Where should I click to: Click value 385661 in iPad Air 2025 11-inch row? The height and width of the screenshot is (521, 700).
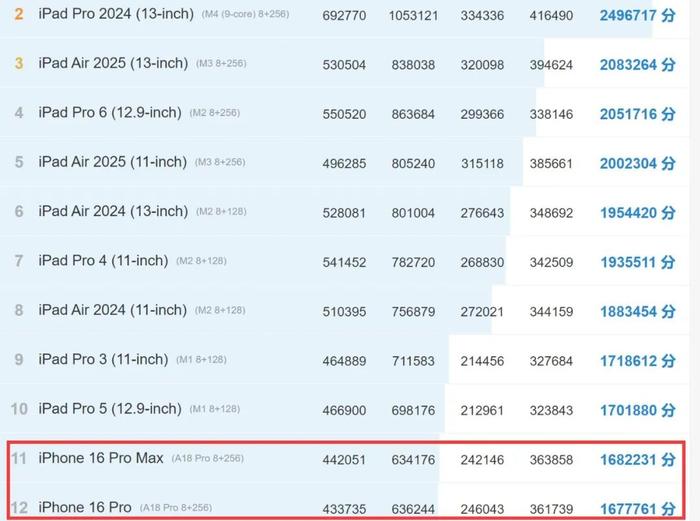point(551,164)
